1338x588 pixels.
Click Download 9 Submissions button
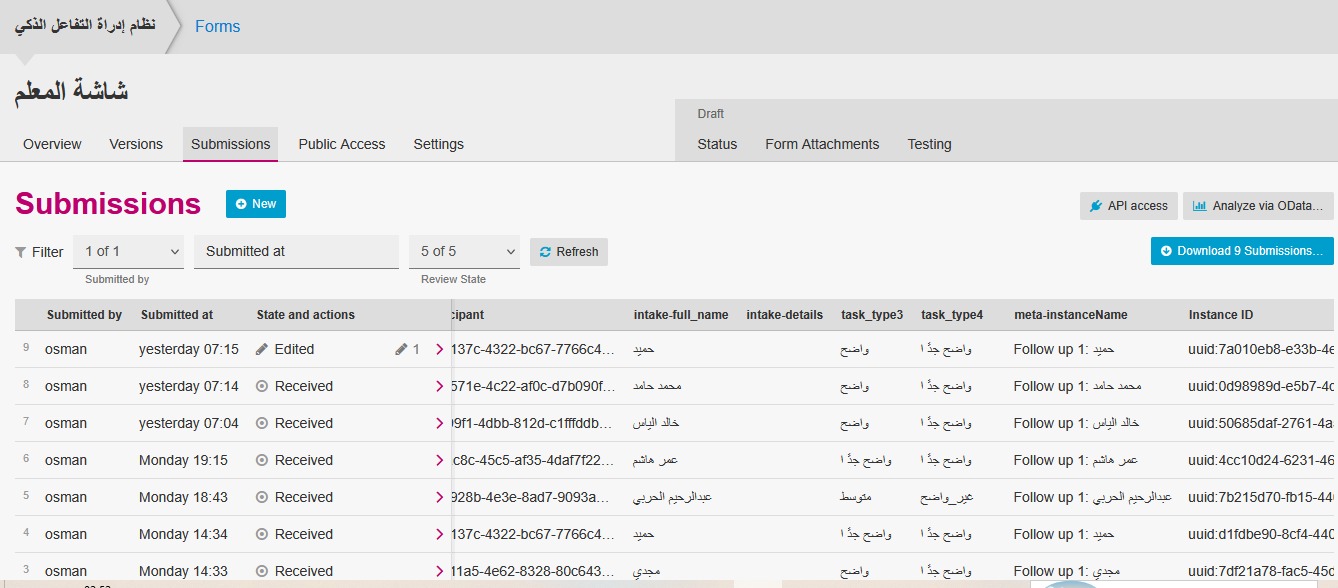1242,251
